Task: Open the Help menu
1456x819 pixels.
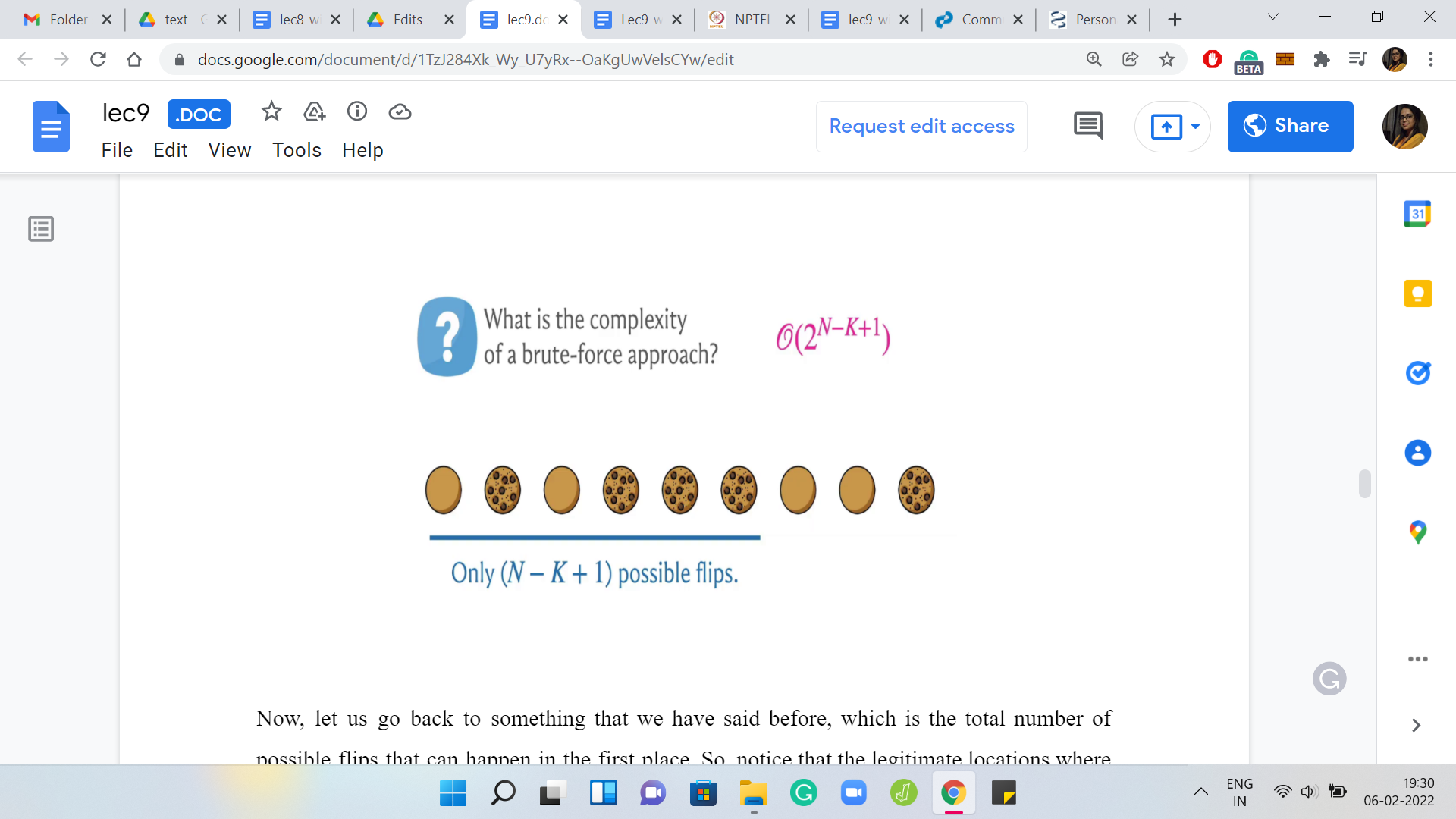Action: point(362,150)
